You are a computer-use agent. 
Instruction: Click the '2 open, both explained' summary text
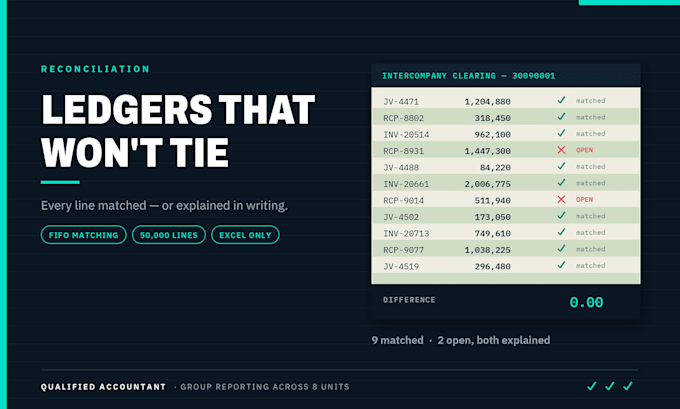[494, 340]
